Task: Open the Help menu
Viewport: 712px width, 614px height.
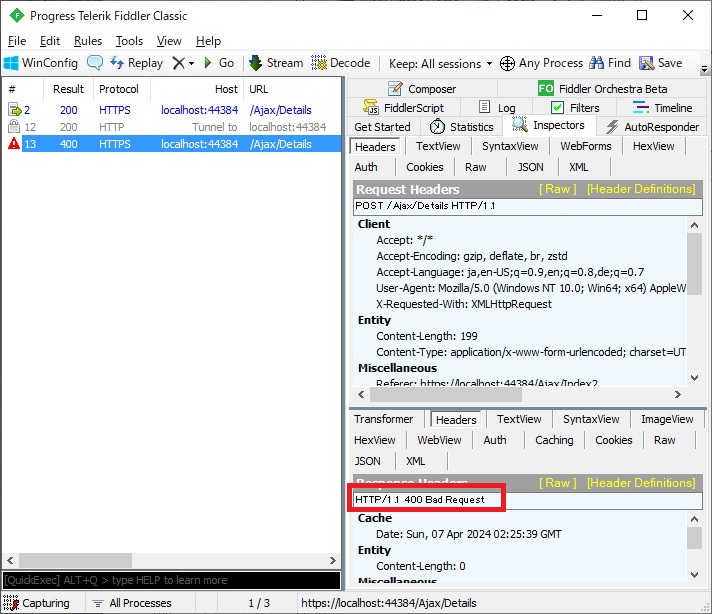Action: tap(208, 41)
